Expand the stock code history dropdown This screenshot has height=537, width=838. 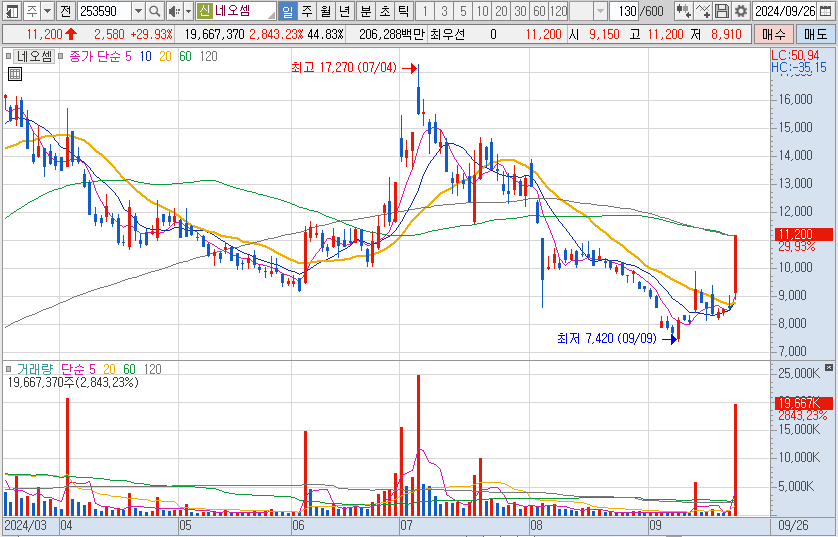[138, 11]
